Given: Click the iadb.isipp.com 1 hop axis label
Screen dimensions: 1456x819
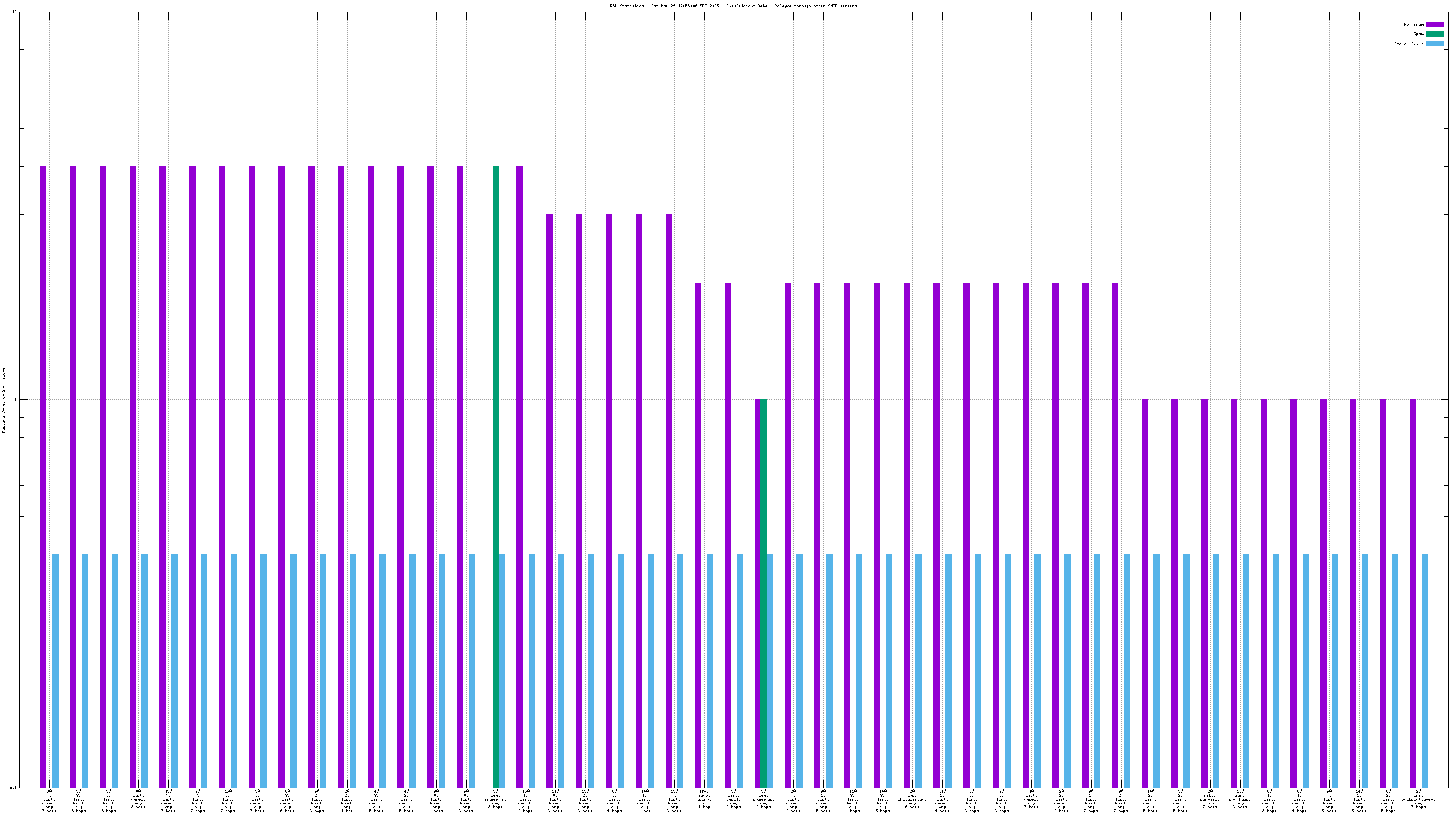Looking at the screenshot, I should (704, 800).
